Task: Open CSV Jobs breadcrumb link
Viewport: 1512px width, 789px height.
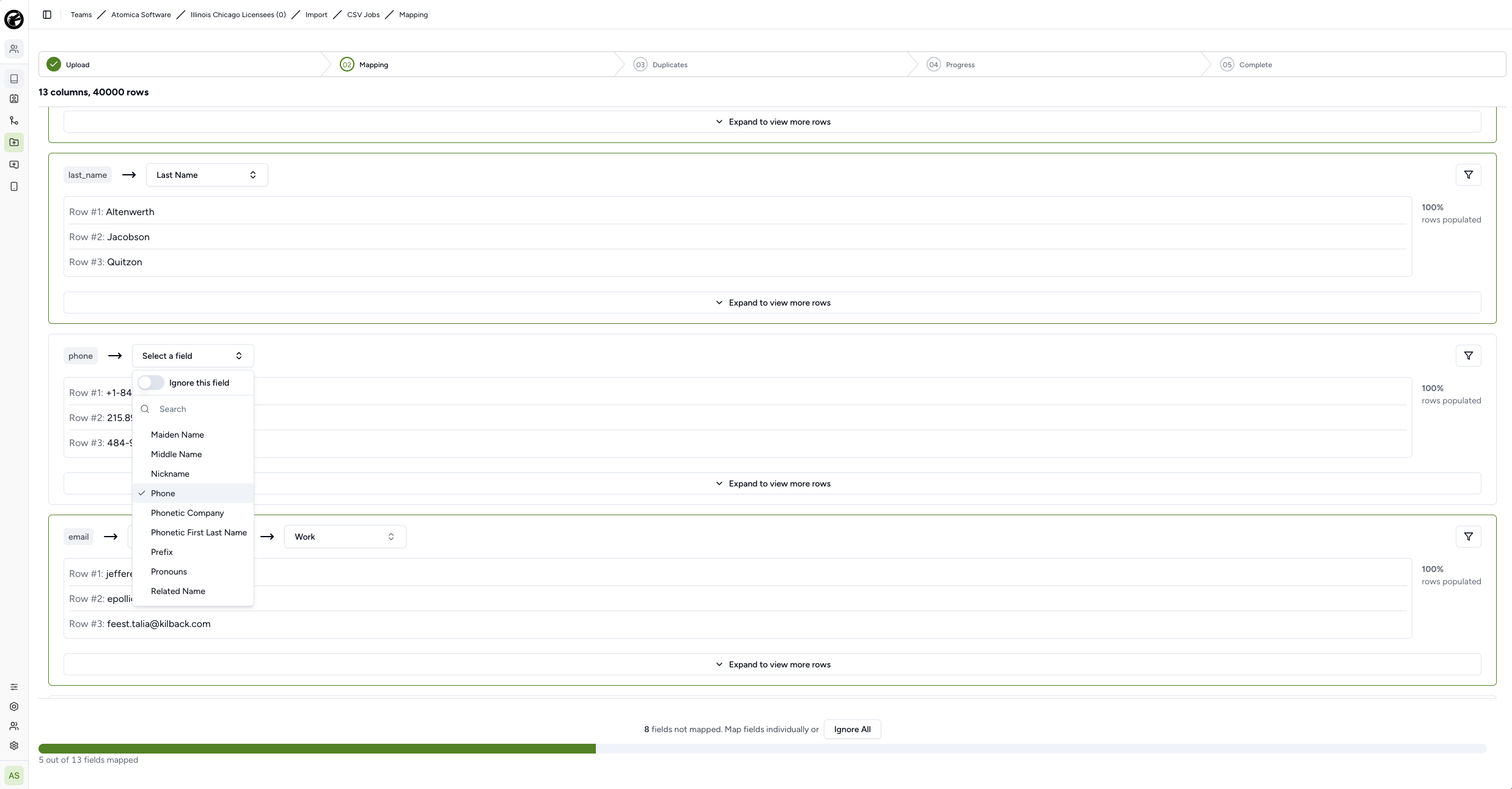Action: click(364, 15)
